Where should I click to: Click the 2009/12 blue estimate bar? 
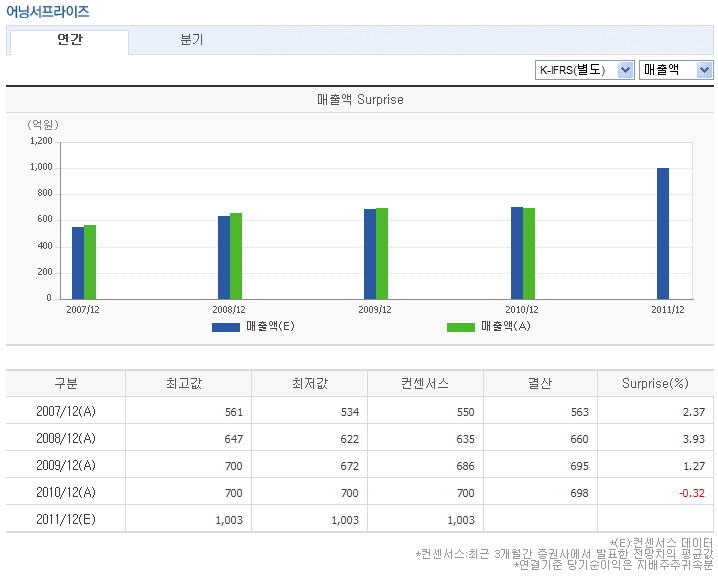click(x=369, y=254)
